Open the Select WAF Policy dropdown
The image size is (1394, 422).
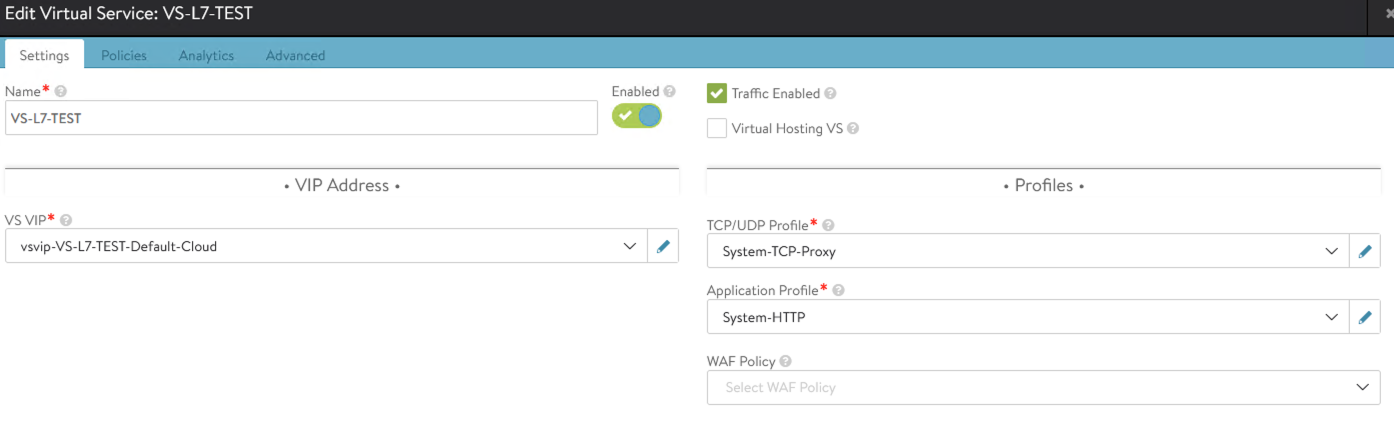pyautogui.click(x=1043, y=387)
